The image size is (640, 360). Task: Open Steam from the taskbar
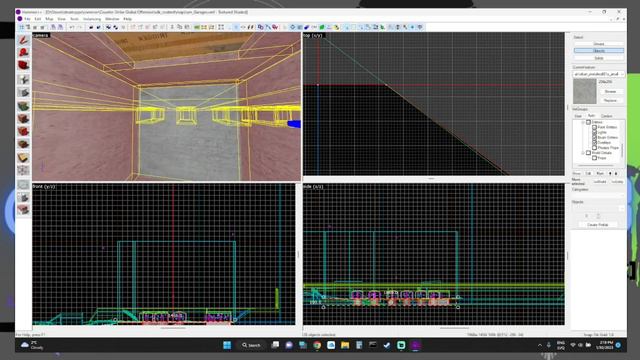tap(387, 345)
